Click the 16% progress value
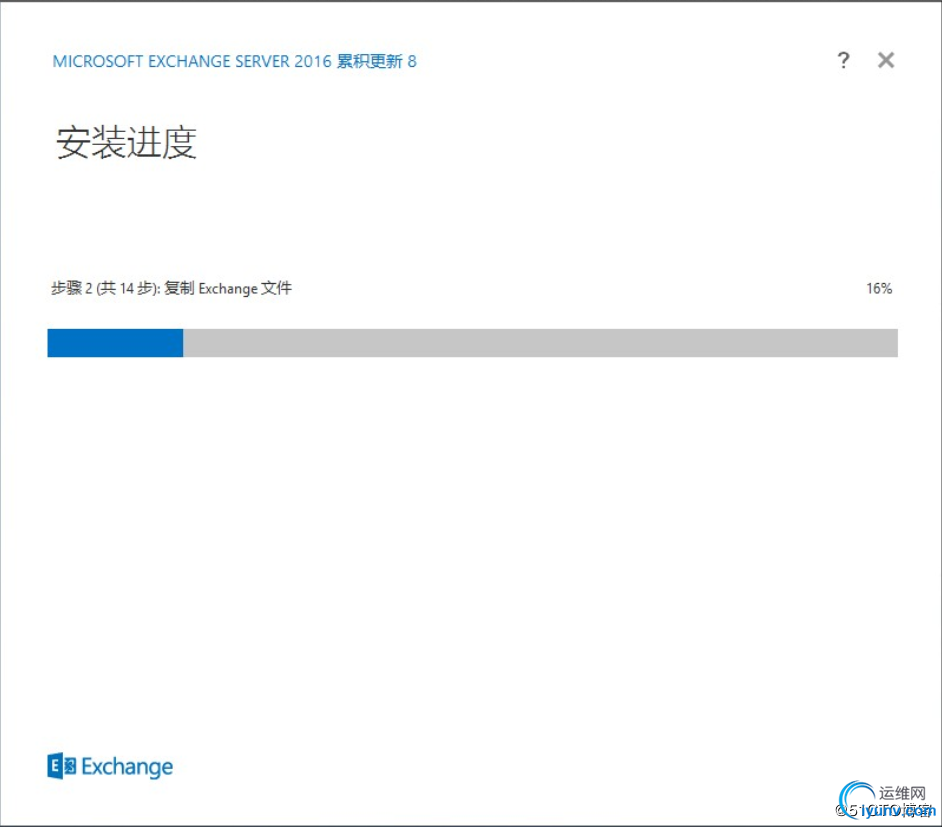 tap(879, 288)
